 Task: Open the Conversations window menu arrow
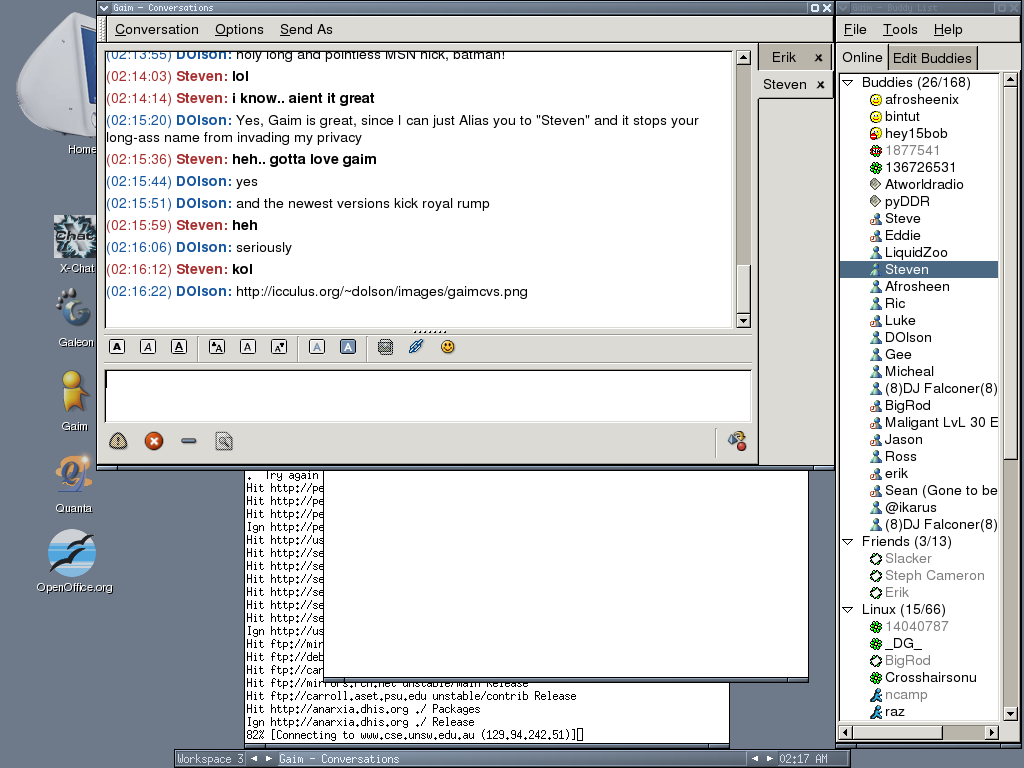pyautogui.click(x=104, y=8)
